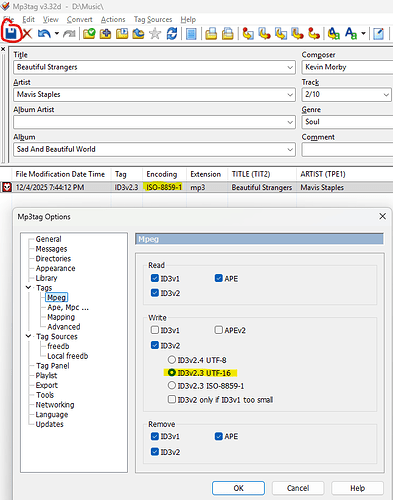Select Tag Panel in options tree
393x500 pixels.
(53, 365)
